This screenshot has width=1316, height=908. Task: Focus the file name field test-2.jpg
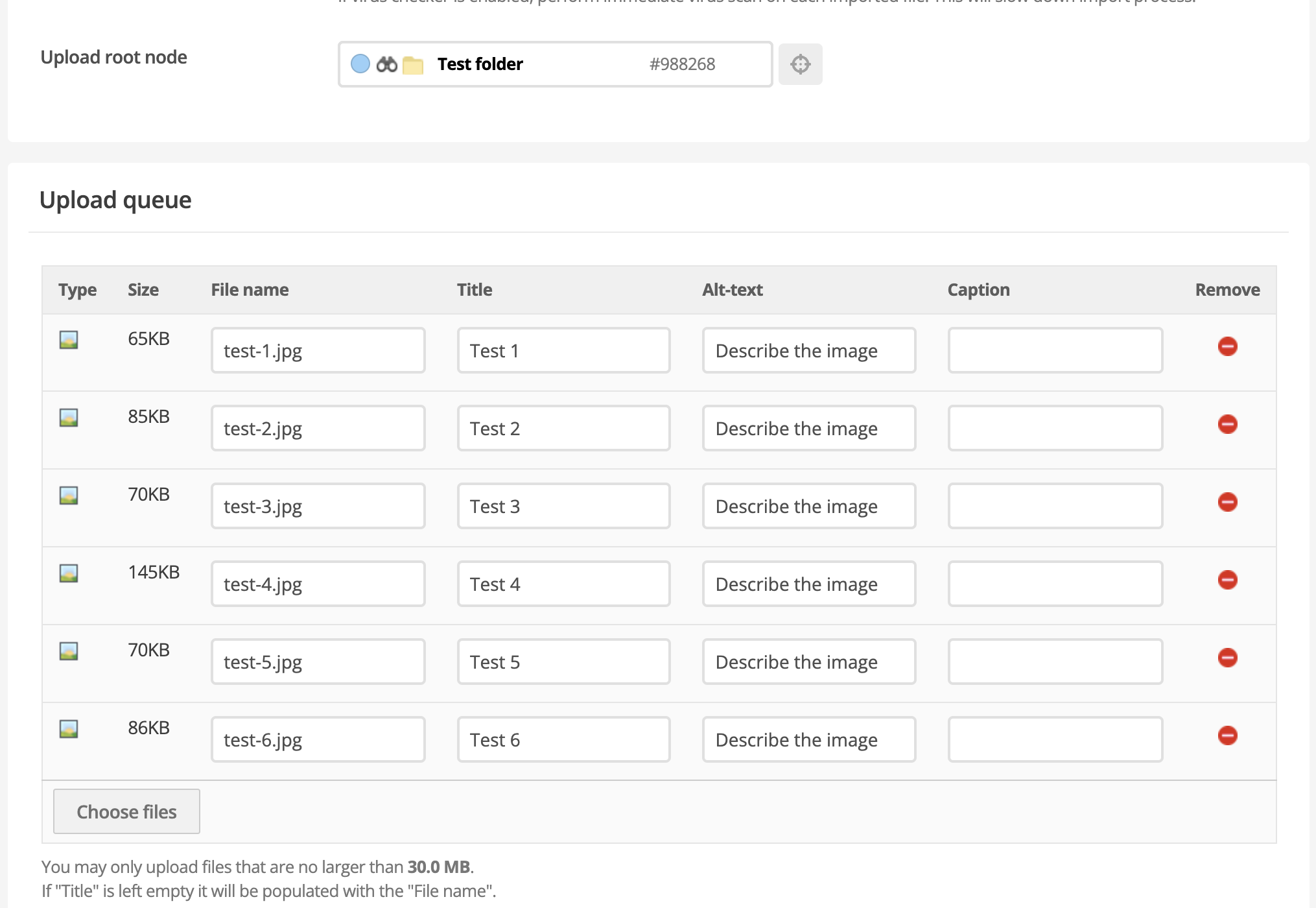coord(318,428)
